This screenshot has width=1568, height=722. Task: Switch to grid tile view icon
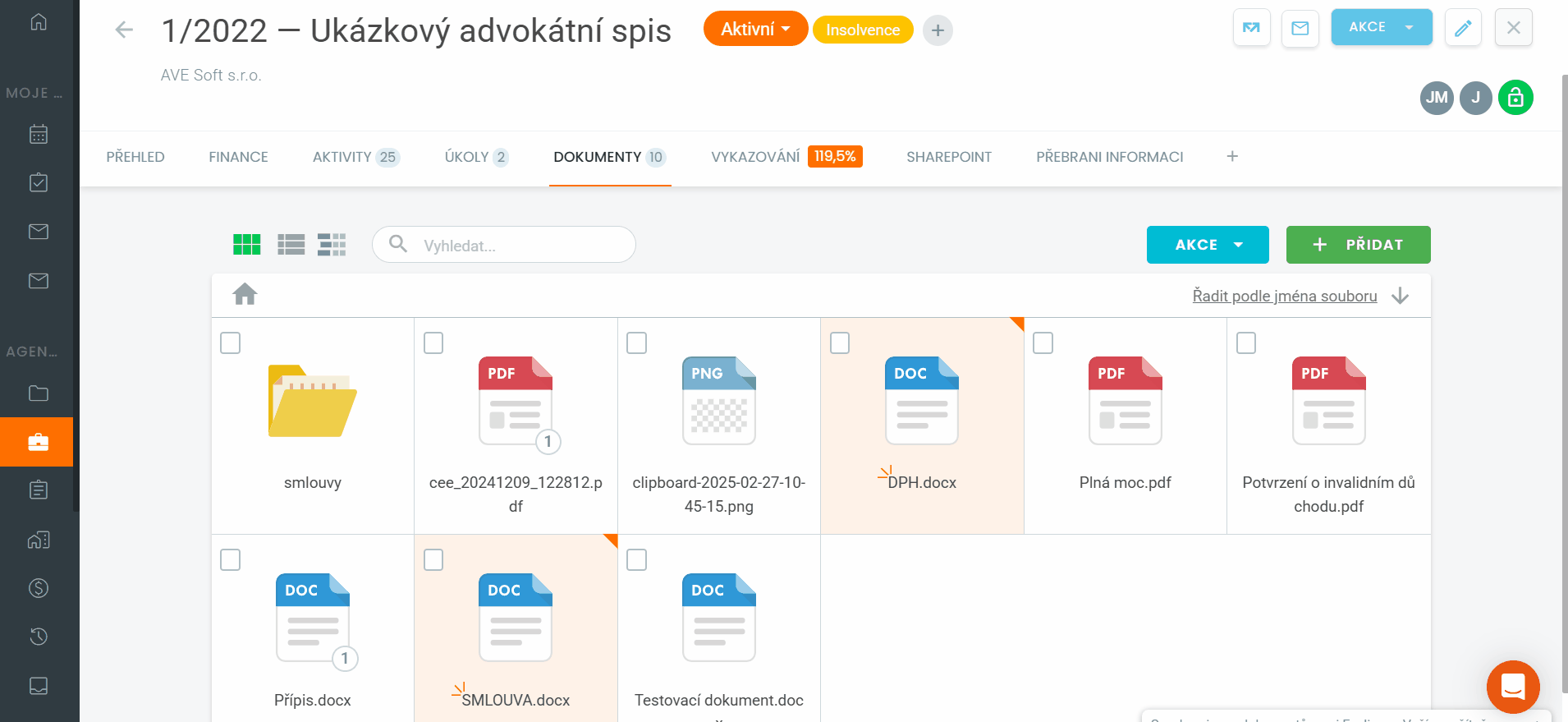click(246, 245)
